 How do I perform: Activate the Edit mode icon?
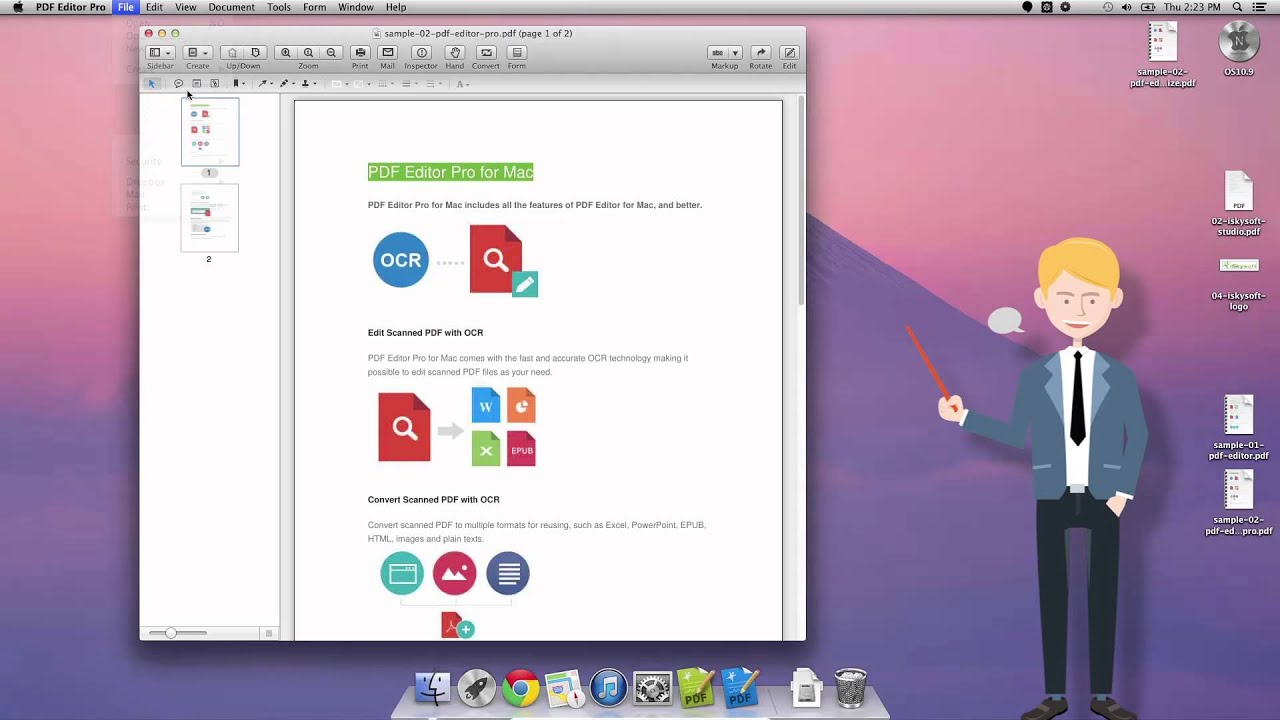789,53
